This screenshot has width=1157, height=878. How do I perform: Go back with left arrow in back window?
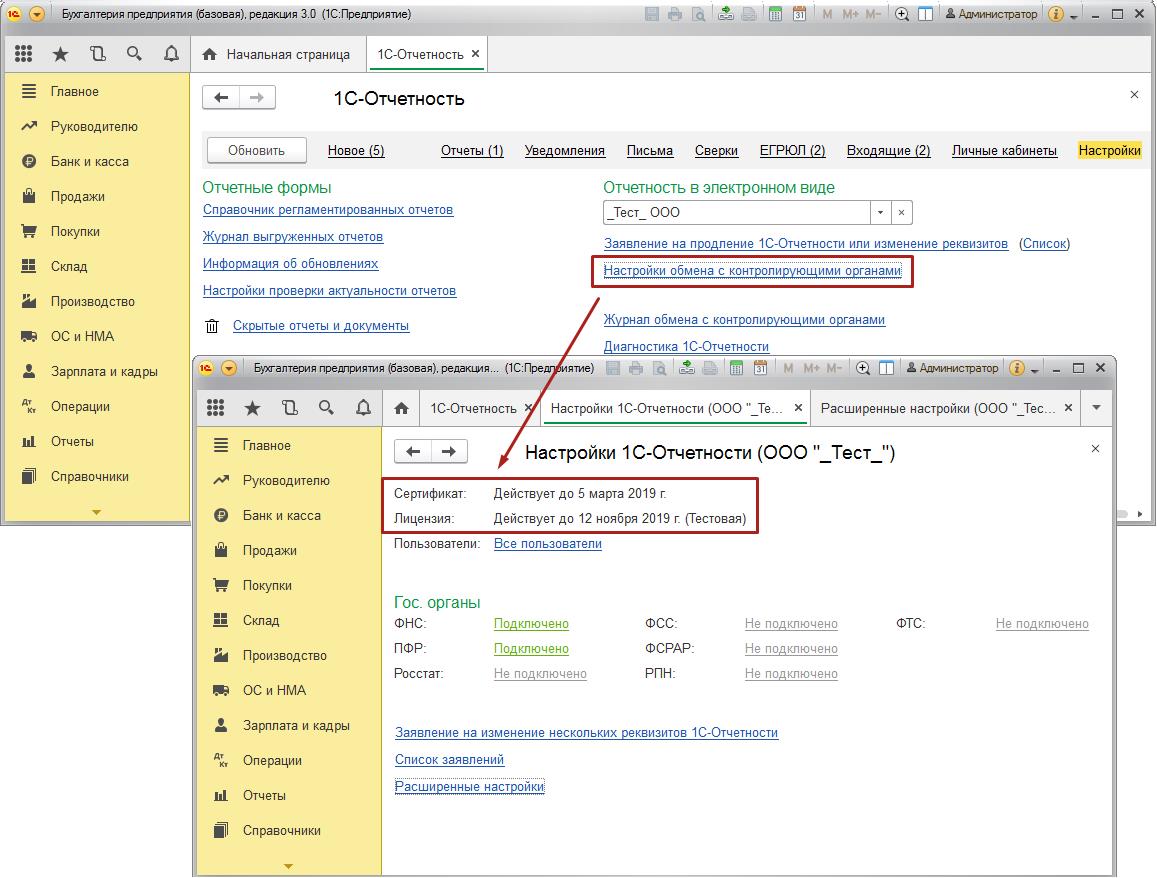pos(221,97)
